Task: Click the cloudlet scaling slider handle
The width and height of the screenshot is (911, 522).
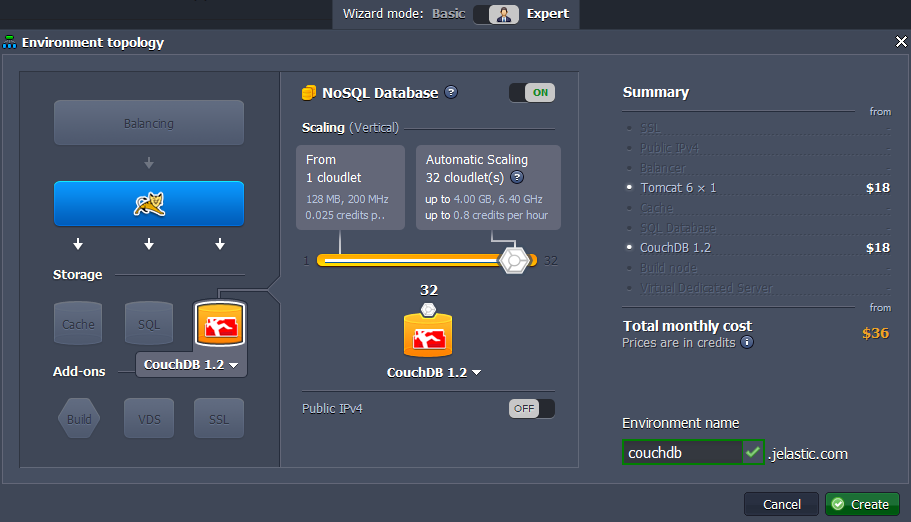Action: (514, 260)
